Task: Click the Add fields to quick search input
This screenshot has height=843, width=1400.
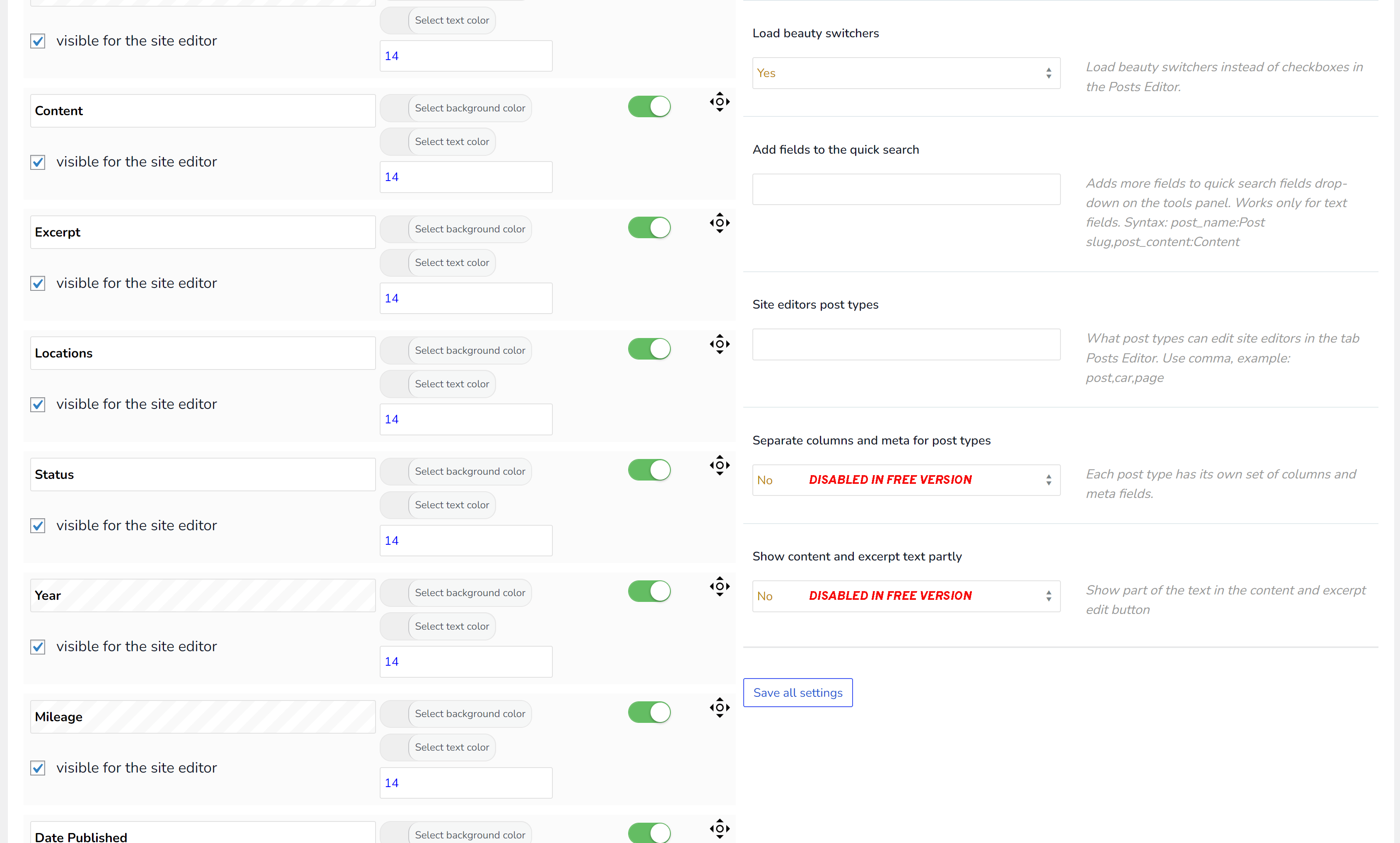Action: click(906, 189)
